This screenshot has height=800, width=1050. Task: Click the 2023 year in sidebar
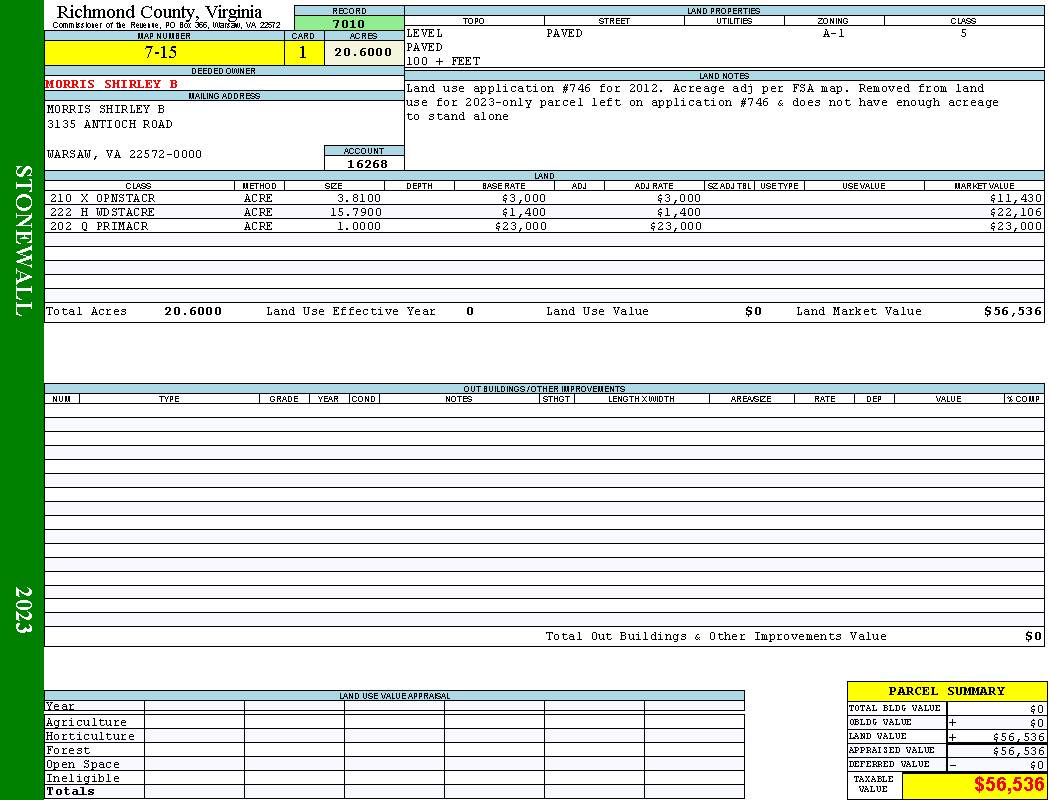pyautogui.click(x=23, y=610)
